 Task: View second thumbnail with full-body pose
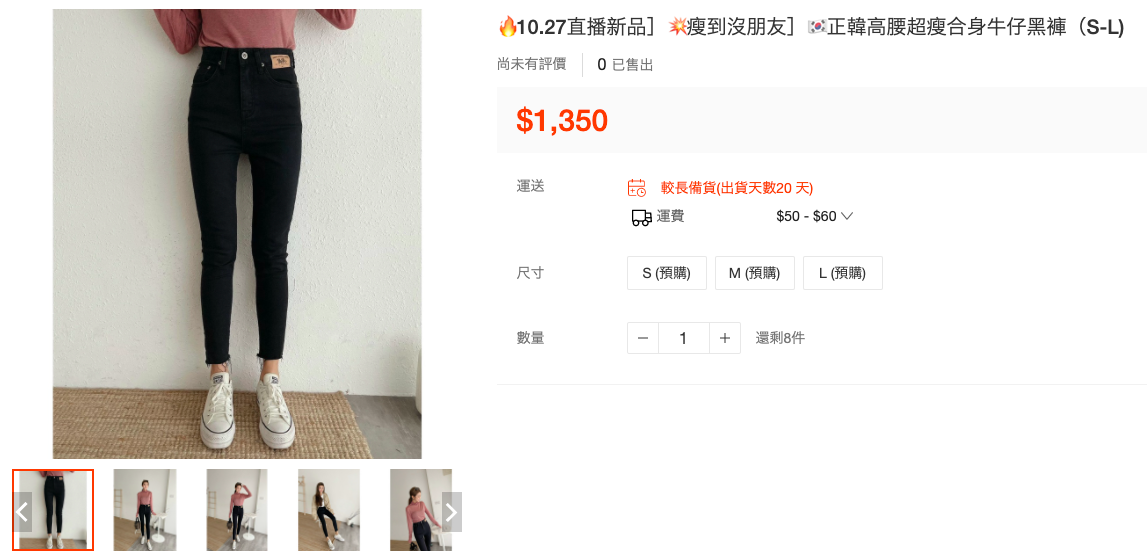[145, 510]
